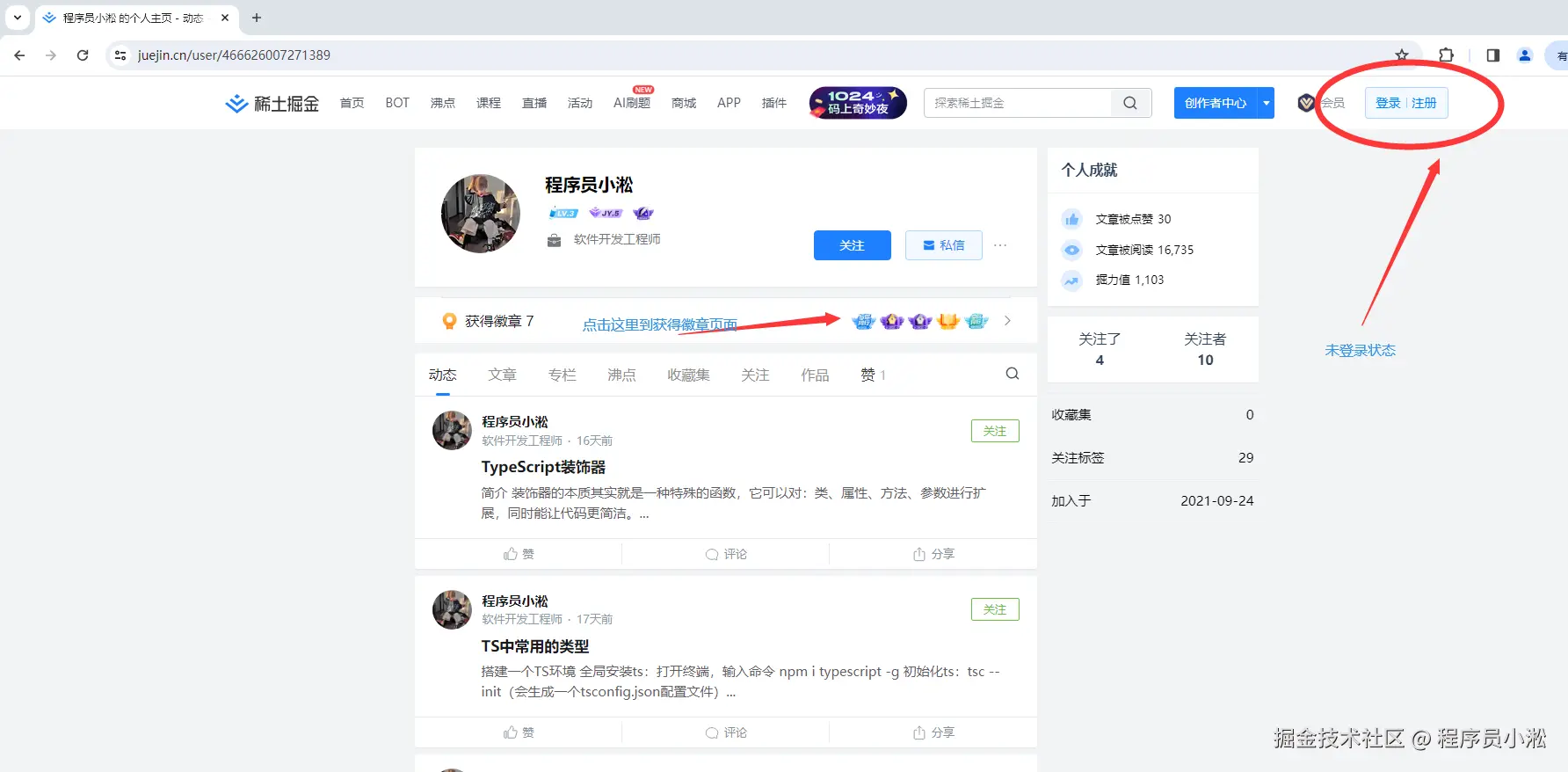
Task: Click the Juejin logo in the header
Action: tap(272, 104)
